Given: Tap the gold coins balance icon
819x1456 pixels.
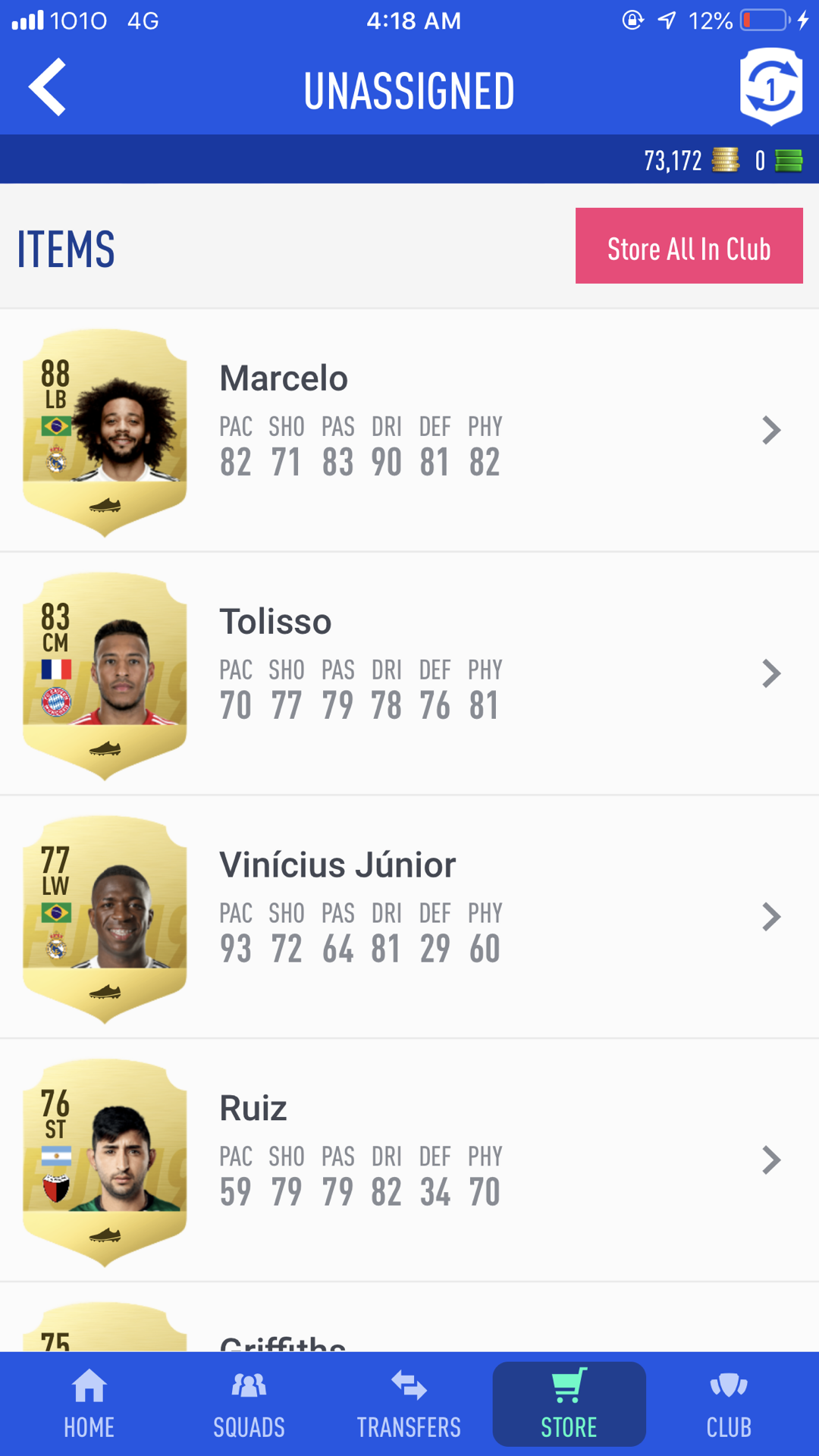Looking at the screenshot, I should (x=726, y=160).
